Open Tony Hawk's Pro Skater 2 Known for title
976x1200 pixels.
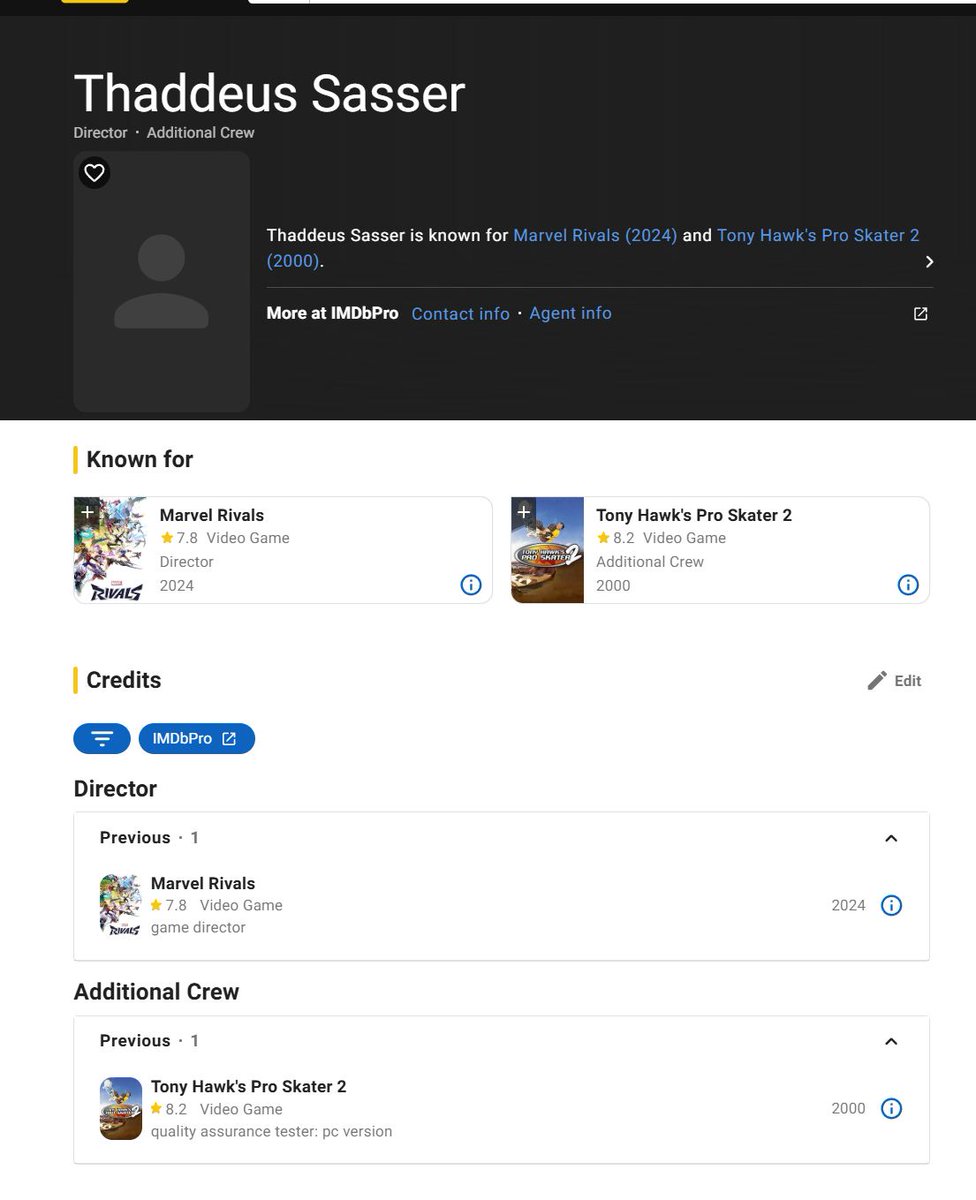(694, 515)
